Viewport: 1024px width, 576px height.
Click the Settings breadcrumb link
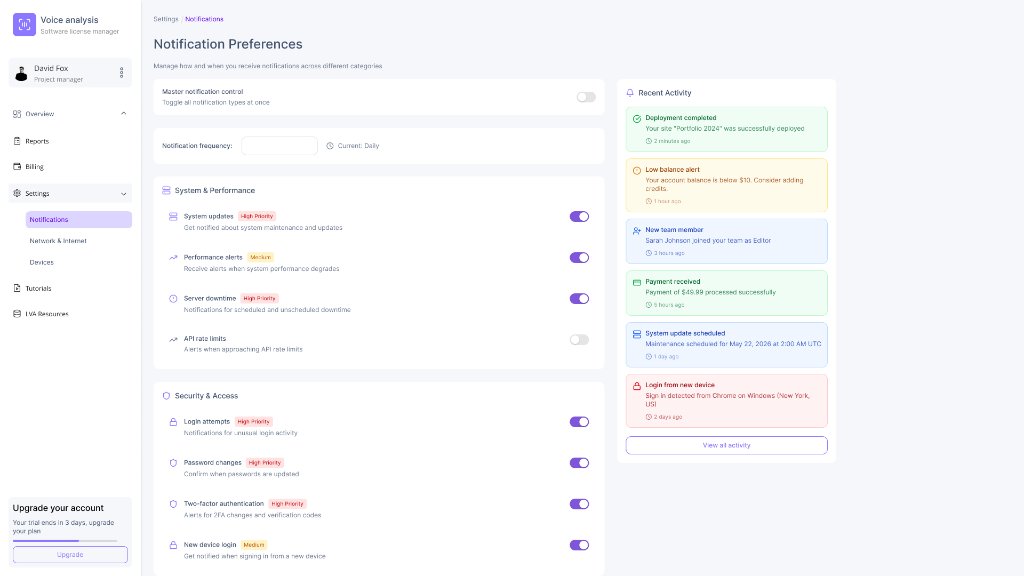(x=166, y=19)
